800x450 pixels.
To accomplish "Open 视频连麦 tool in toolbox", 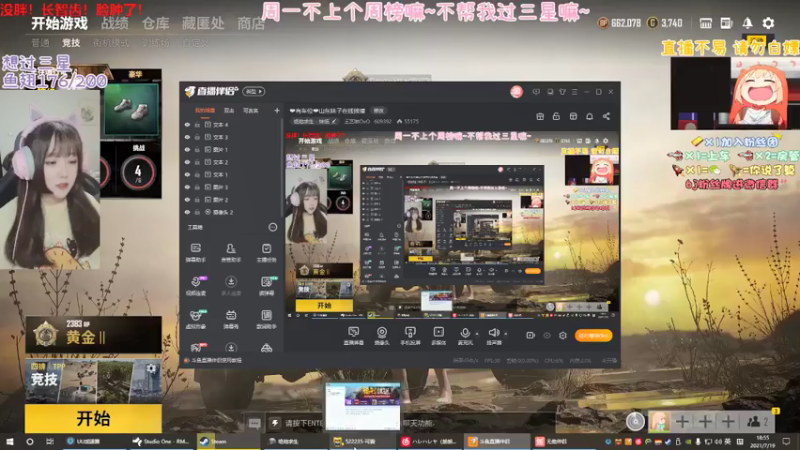I will click(195, 286).
